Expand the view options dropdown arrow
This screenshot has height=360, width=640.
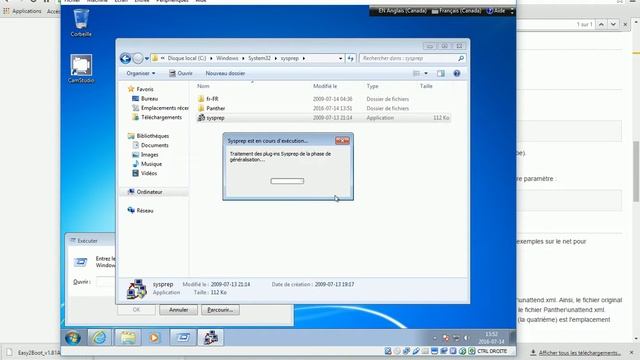426,73
